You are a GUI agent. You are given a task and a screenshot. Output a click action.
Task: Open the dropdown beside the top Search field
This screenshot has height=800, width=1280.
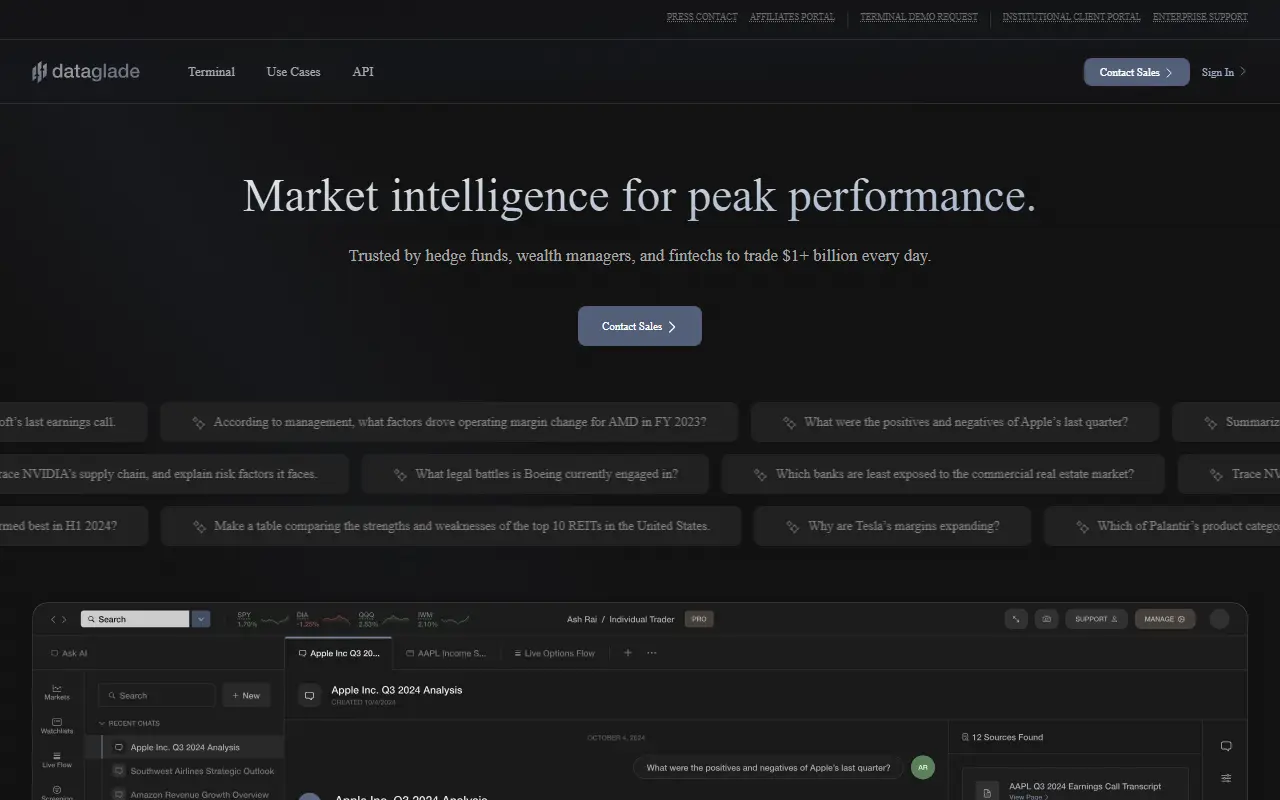[x=201, y=619]
